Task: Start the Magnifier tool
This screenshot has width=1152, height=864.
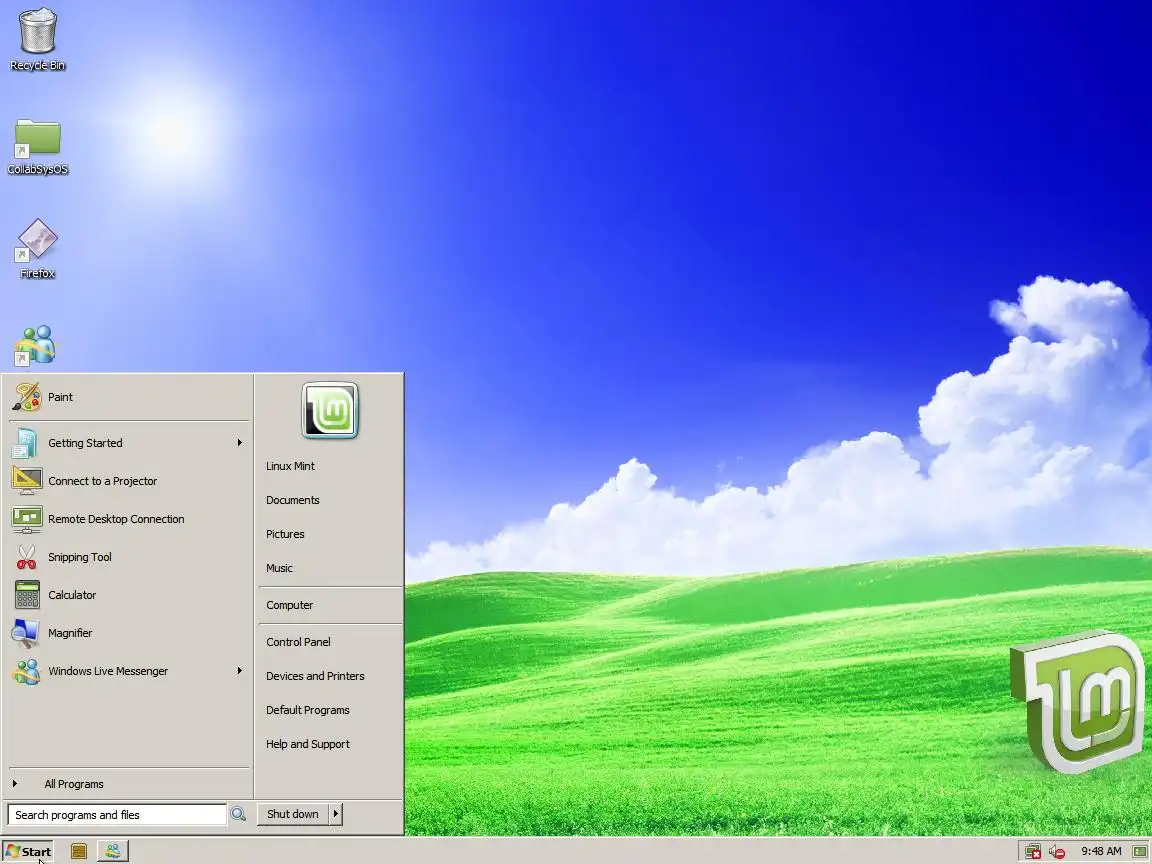Action: click(x=130, y=633)
